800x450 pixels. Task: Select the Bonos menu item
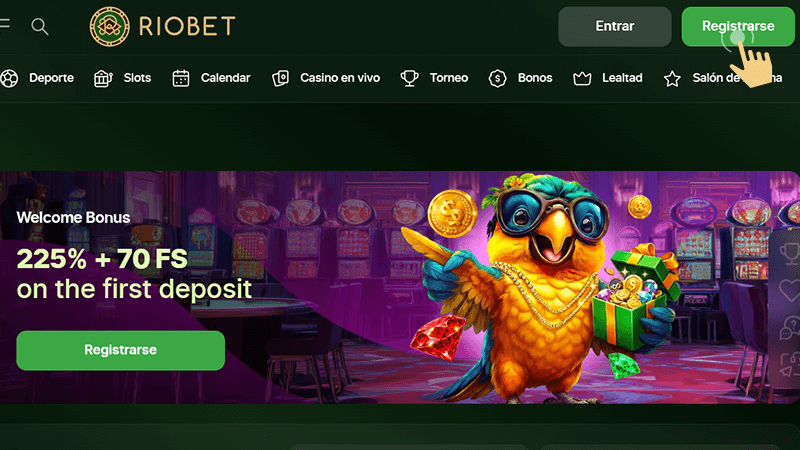point(535,78)
